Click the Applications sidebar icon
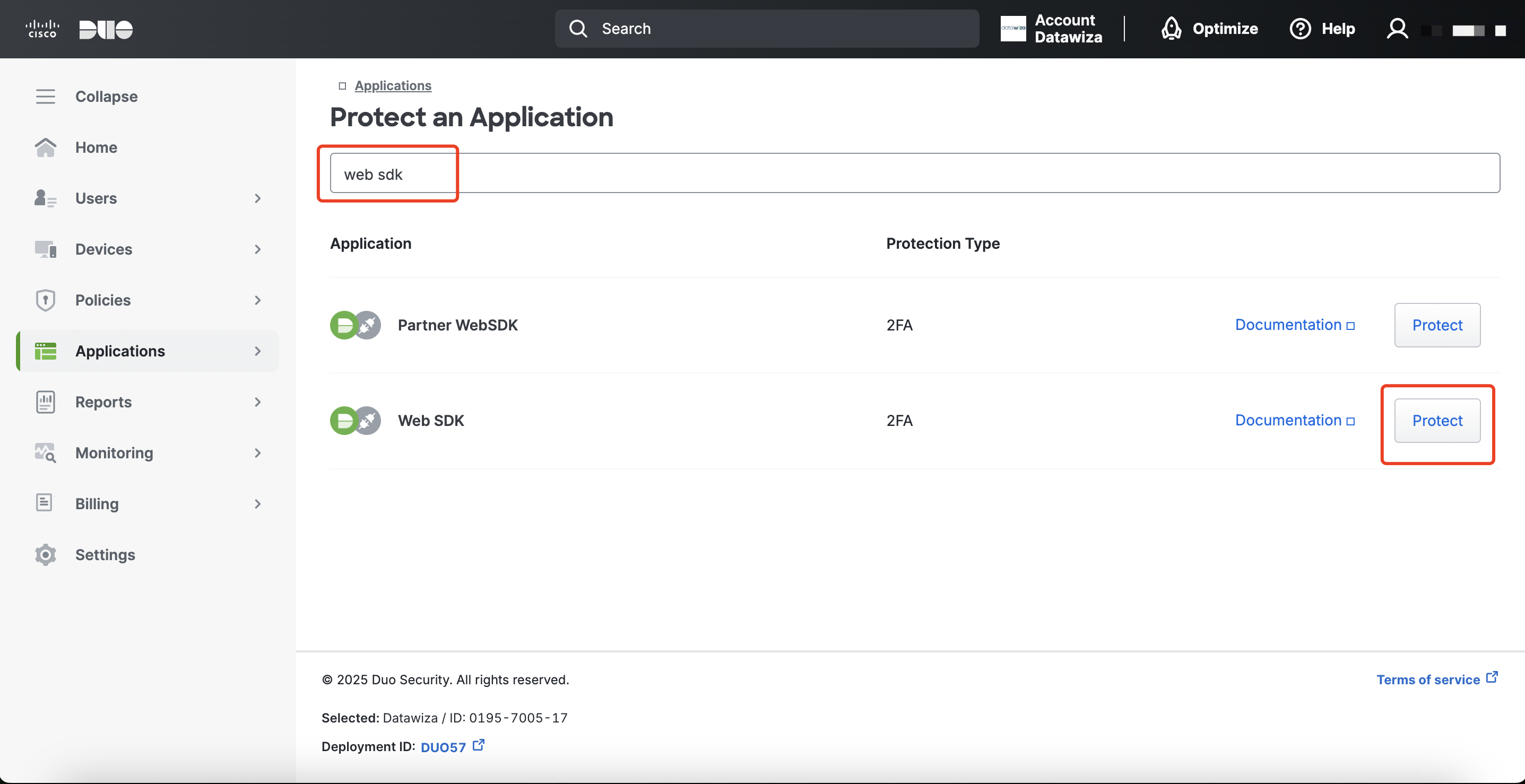 [x=45, y=351]
